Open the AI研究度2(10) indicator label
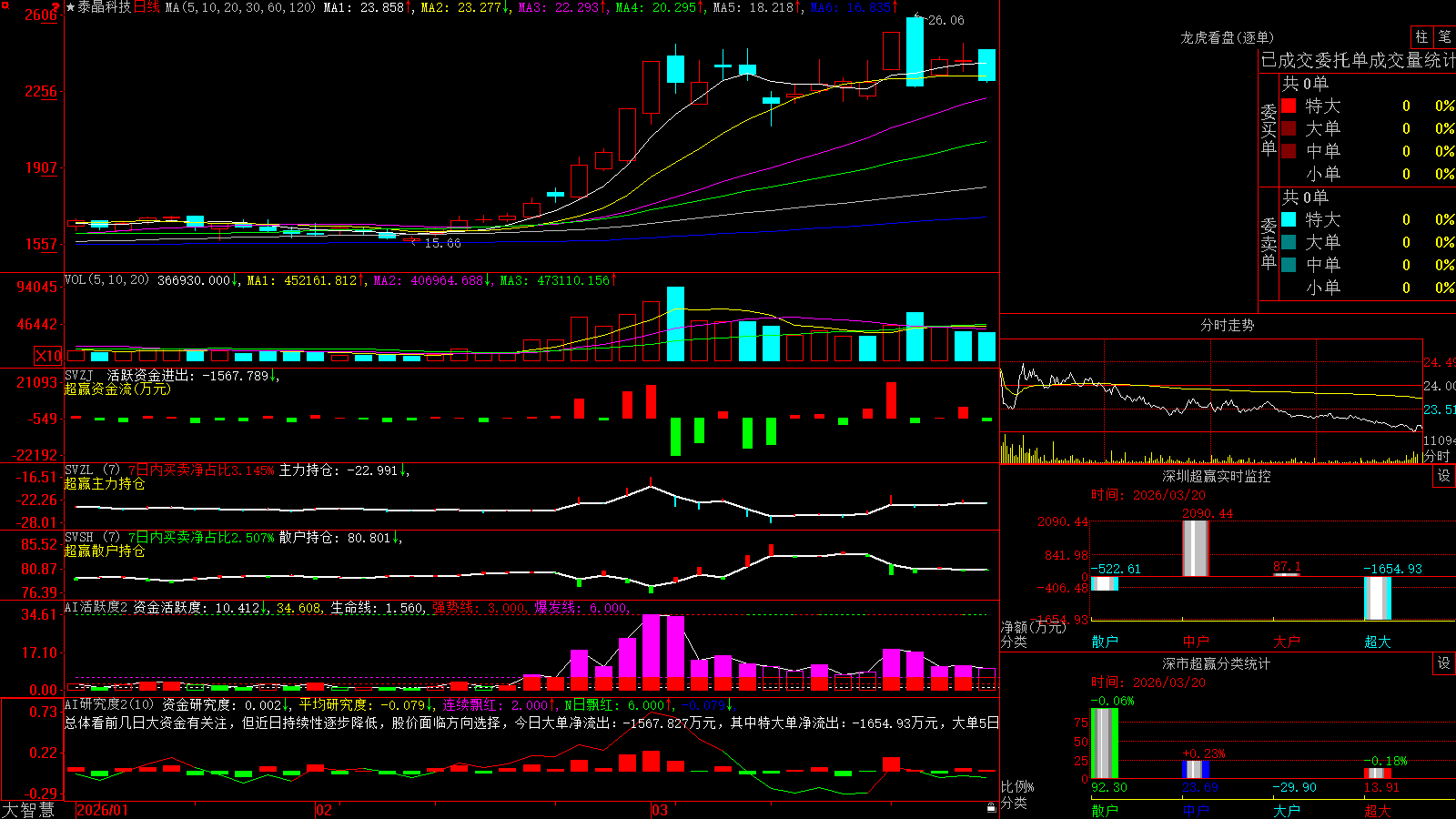The height and width of the screenshot is (819, 1456). [109, 704]
